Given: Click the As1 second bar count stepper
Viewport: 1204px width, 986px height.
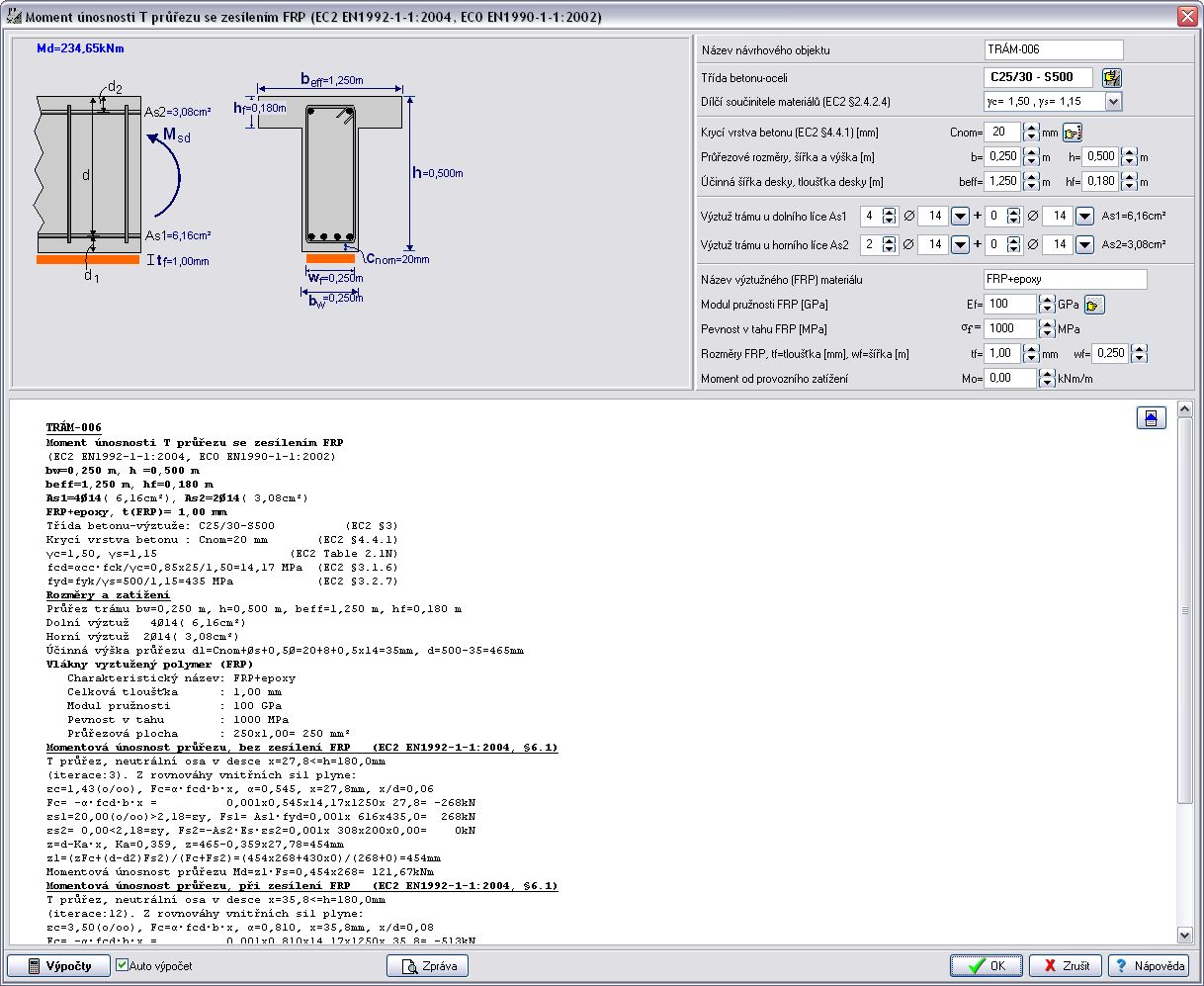Looking at the screenshot, I should pos(1013,217).
